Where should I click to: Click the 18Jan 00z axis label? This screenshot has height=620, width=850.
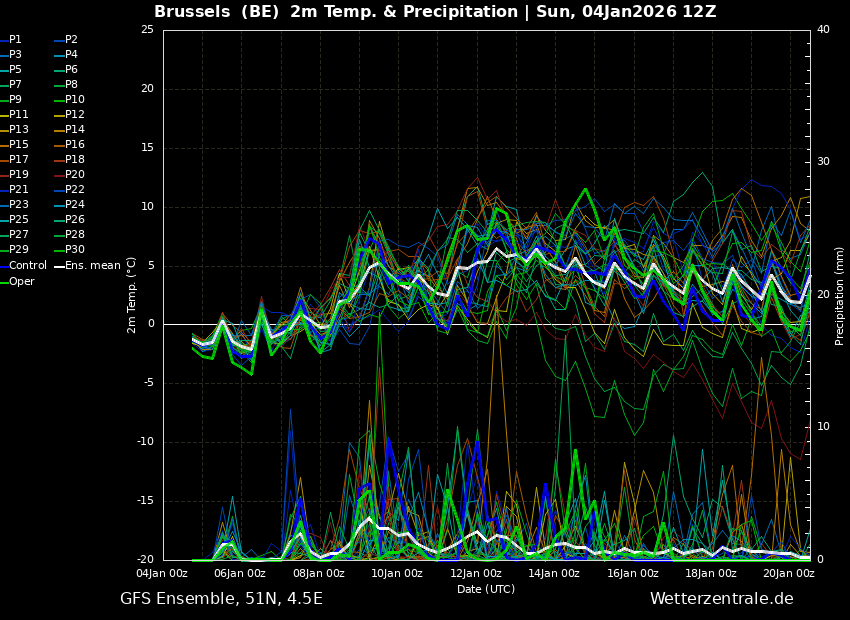click(710, 573)
